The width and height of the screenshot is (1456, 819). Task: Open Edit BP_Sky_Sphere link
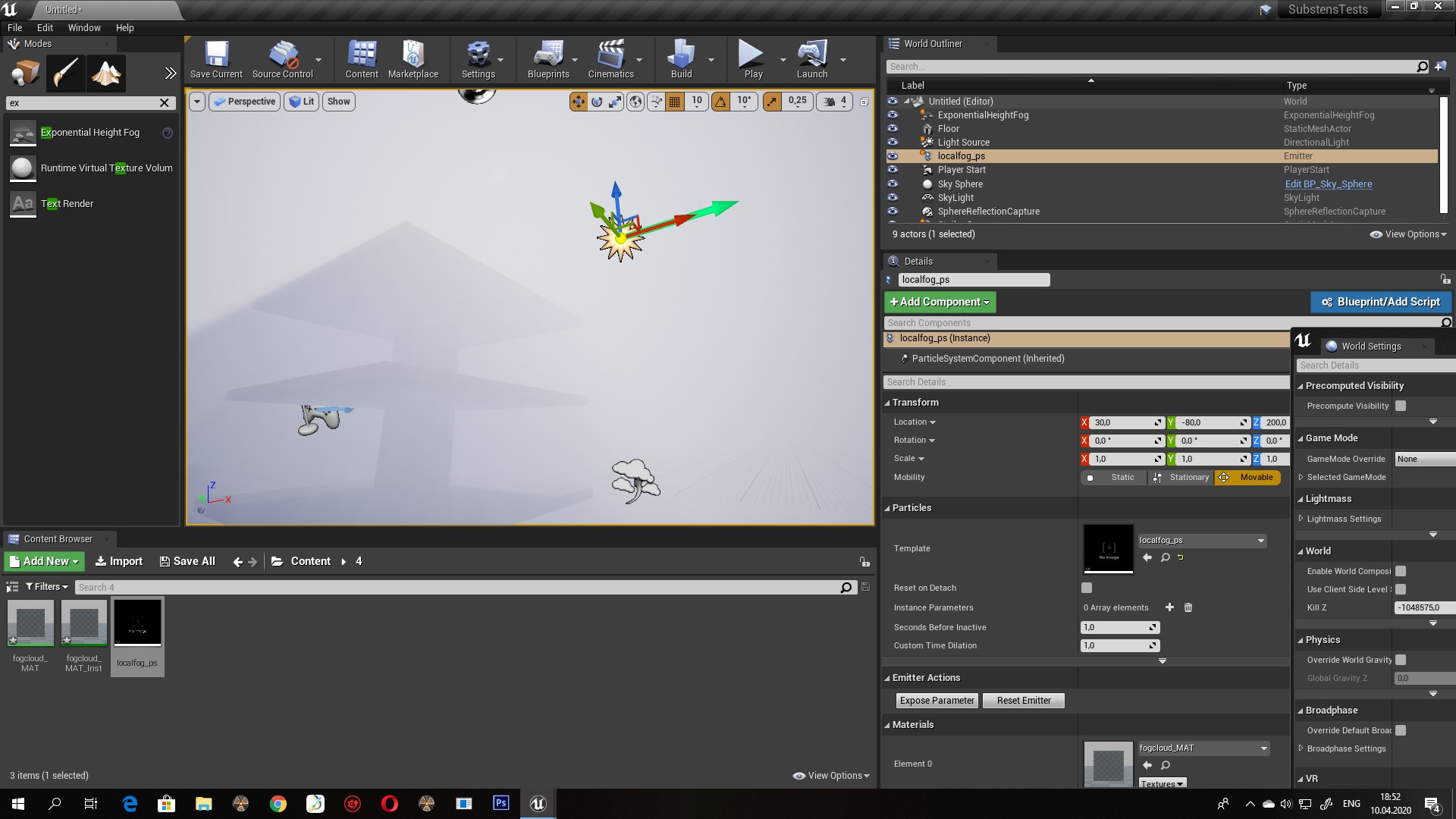[x=1328, y=184]
